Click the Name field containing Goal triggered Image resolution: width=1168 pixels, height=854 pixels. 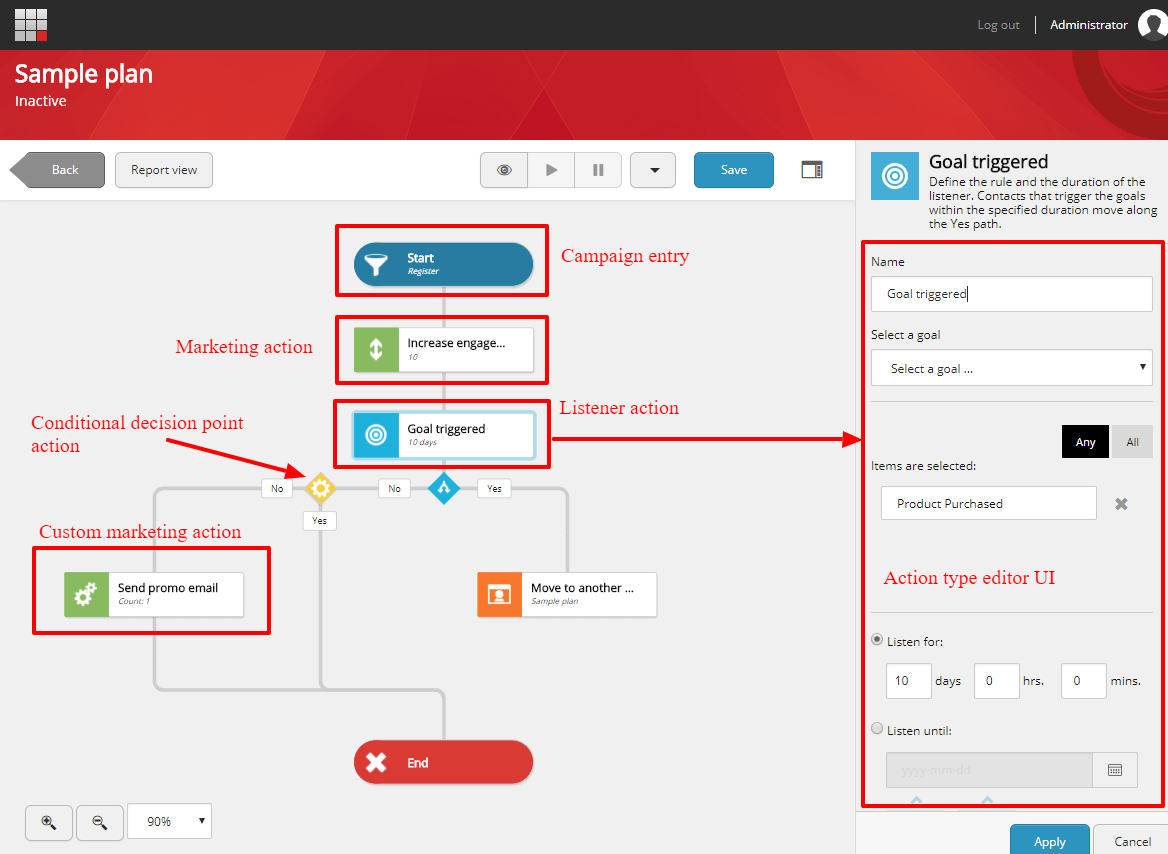[1011, 294]
